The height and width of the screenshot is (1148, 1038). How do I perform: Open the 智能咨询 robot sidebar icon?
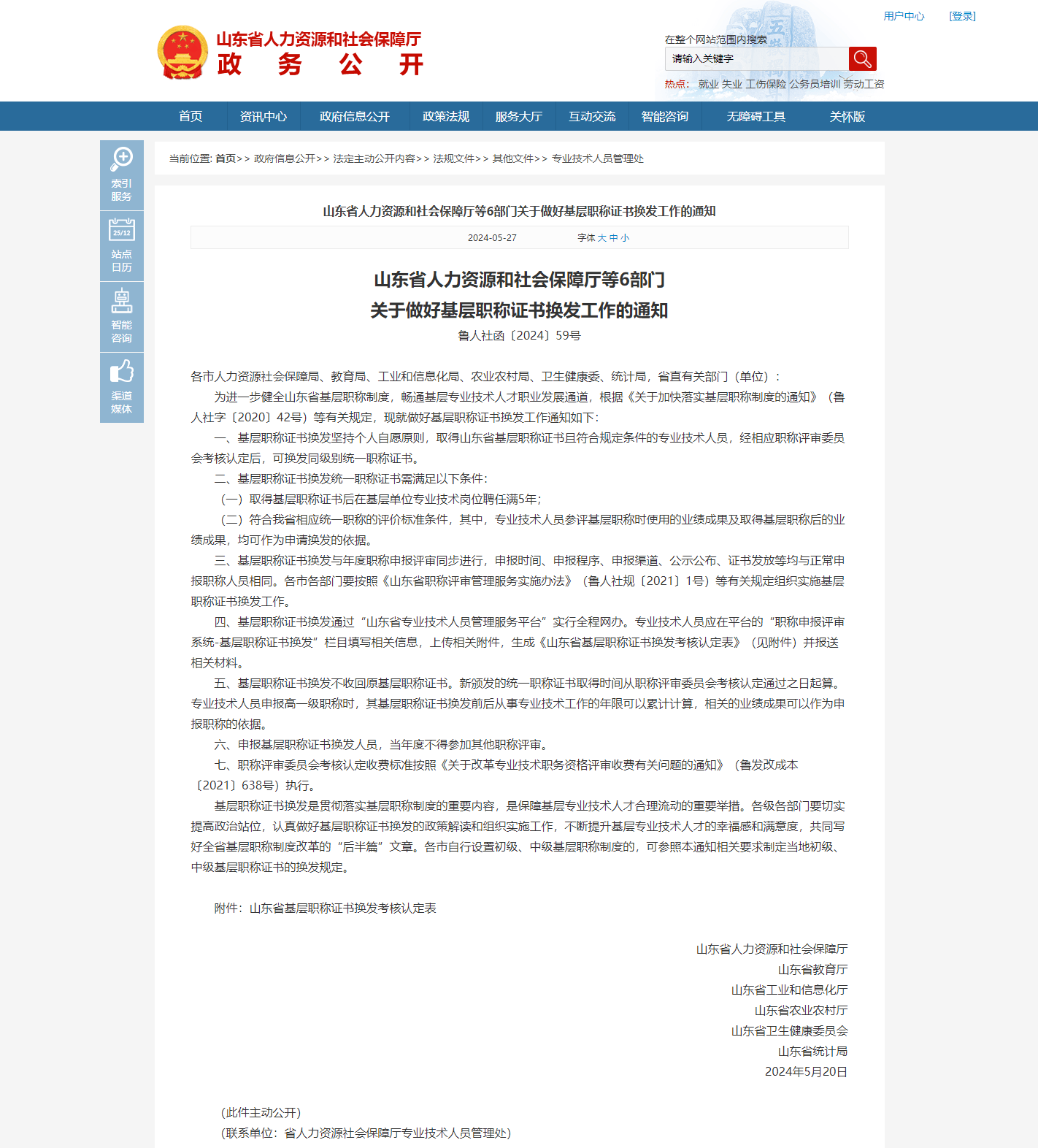(122, 317)
